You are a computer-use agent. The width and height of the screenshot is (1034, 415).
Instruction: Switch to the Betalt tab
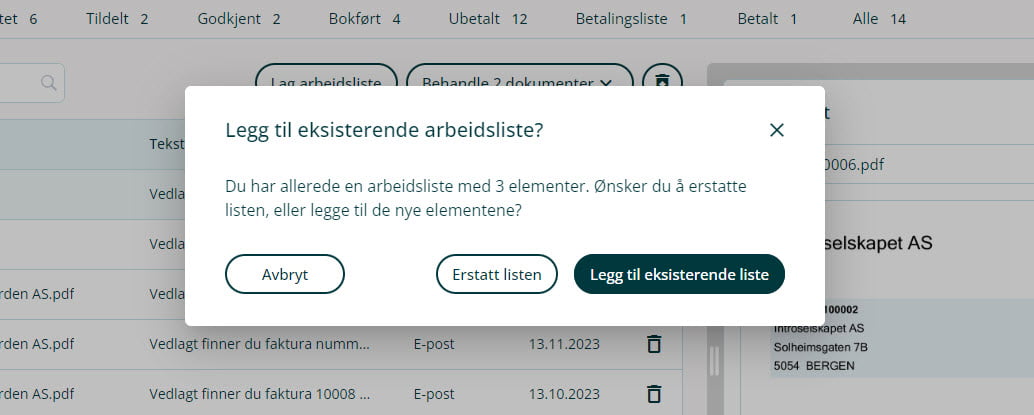767,19
